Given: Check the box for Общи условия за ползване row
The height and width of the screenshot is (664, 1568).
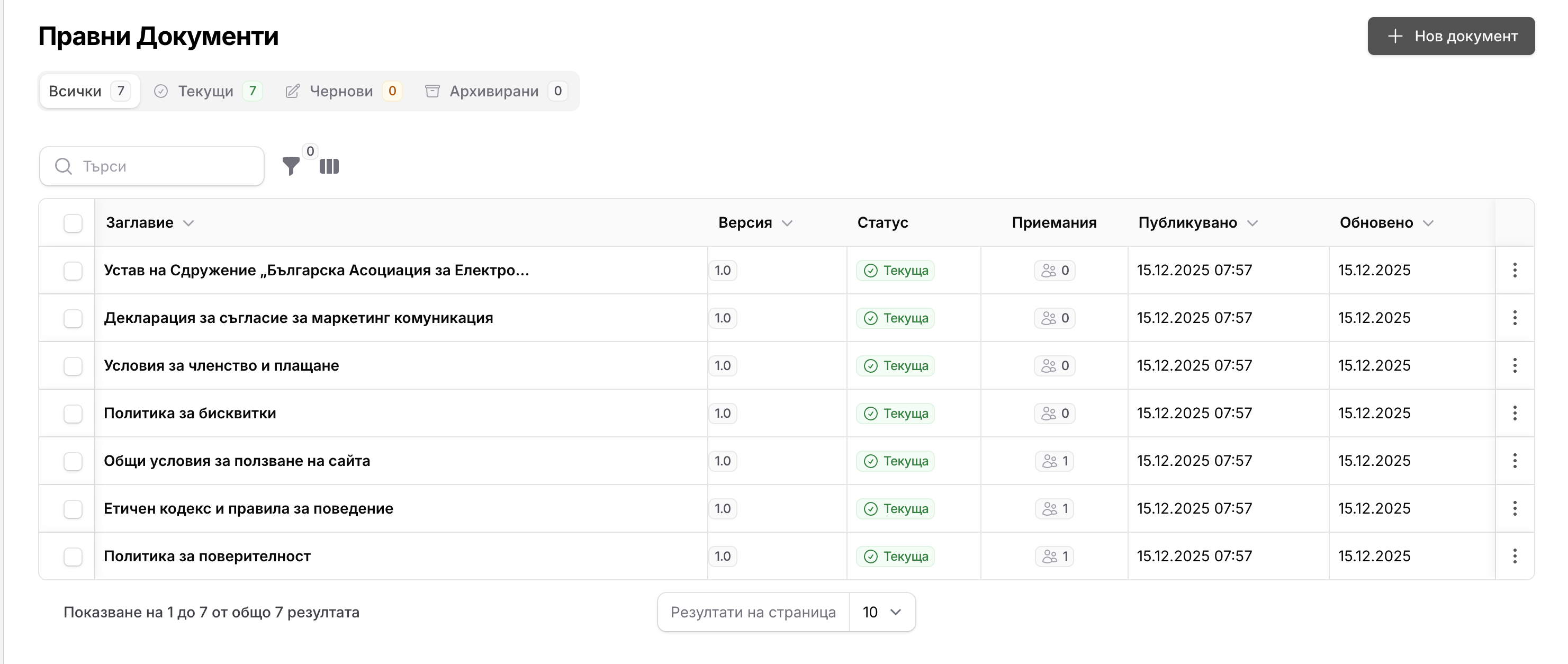Looking at the screenshot, I should [73, 461].
